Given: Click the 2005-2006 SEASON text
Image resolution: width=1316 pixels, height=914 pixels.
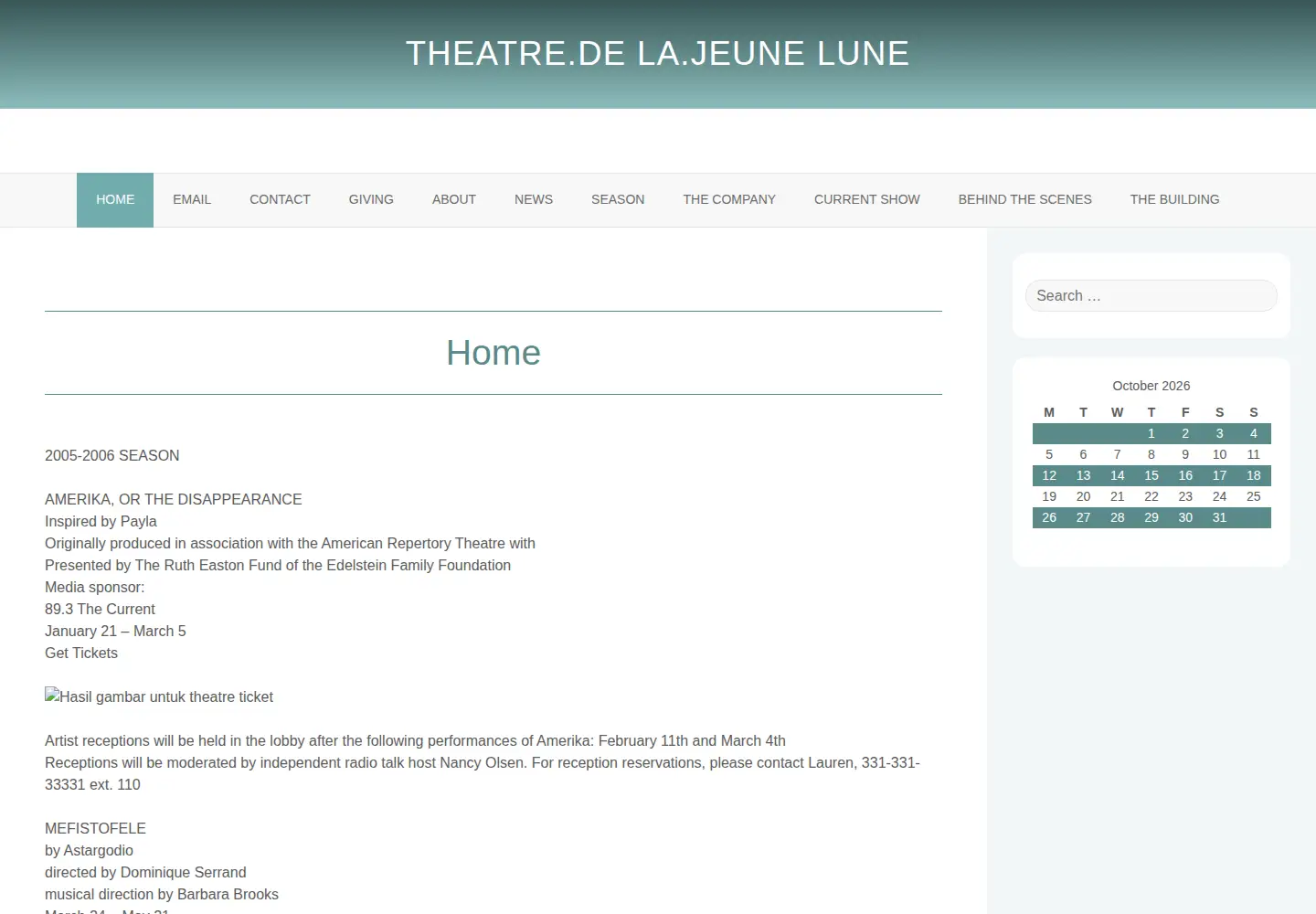Looking at the screenshot, I should (112, 455).
